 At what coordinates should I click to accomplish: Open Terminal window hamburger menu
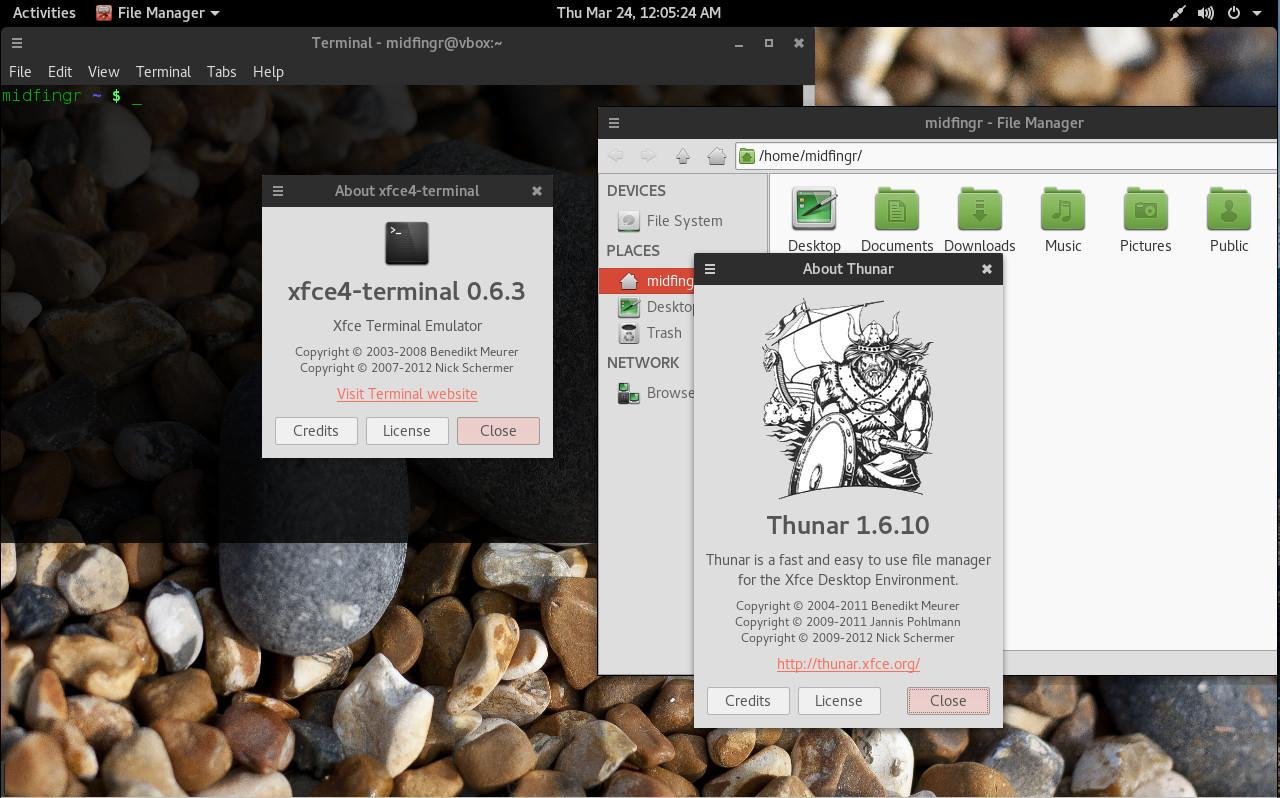click(x=17, y=43)
